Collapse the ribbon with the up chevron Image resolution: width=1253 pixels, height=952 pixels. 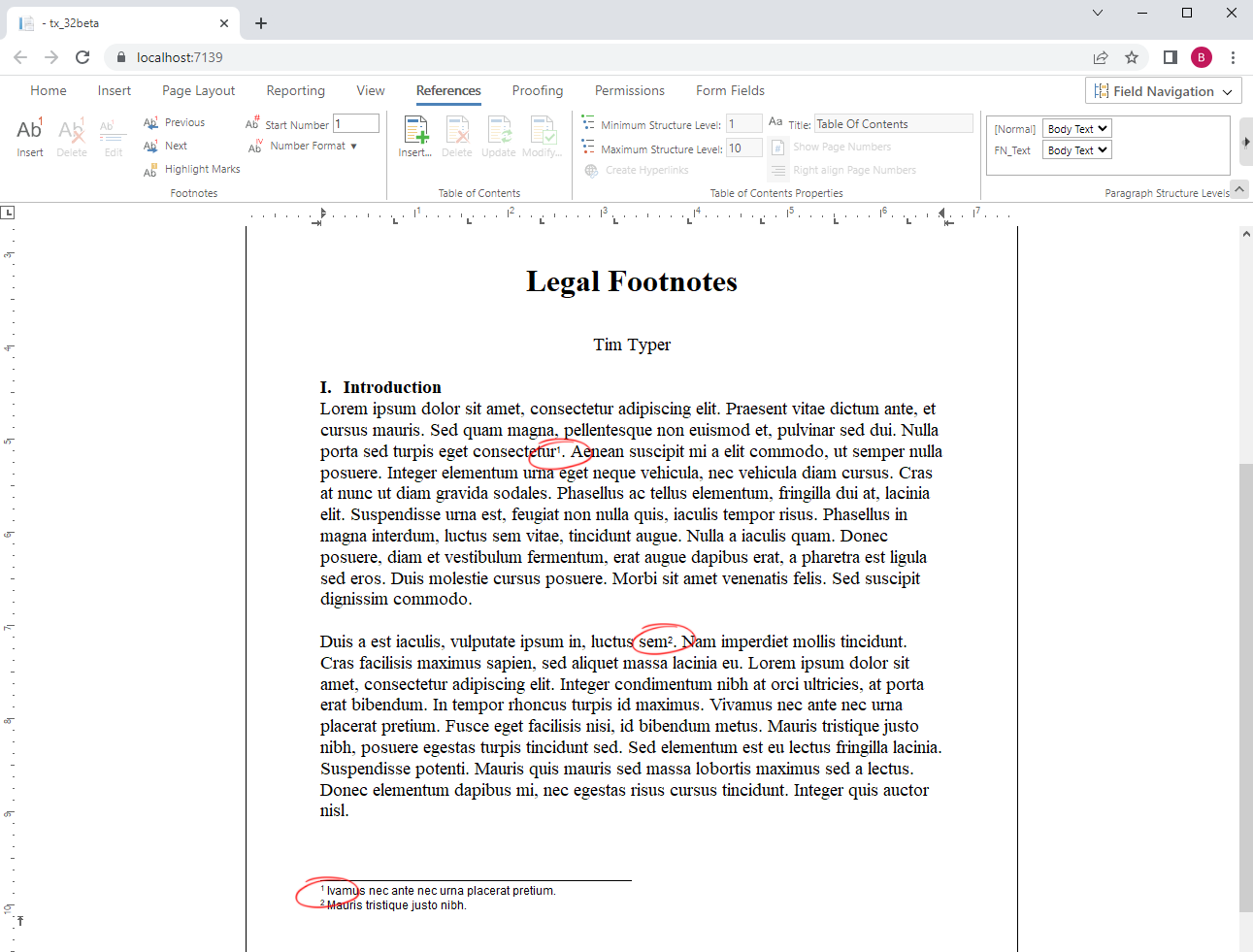click(x=1239, y=188)
